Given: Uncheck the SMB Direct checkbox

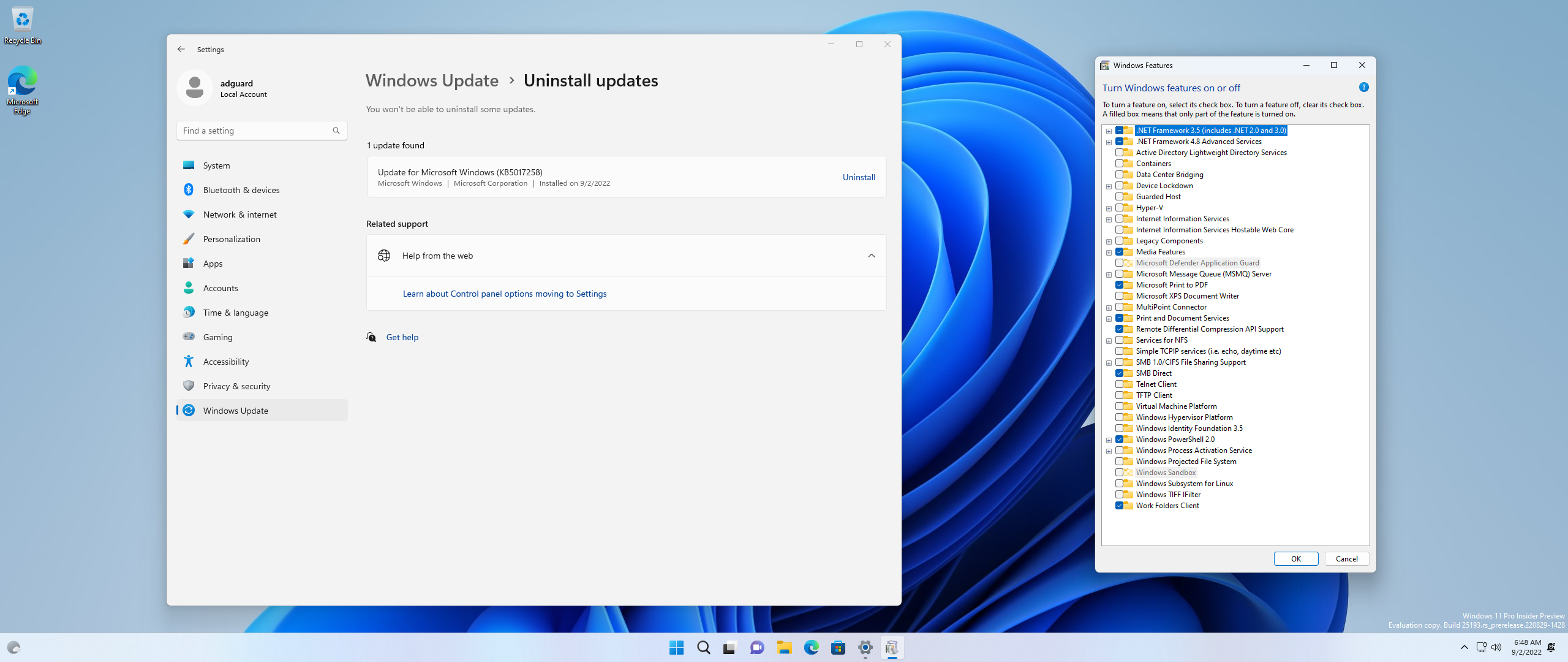Looking at the screenshot, I should 1119,373.
